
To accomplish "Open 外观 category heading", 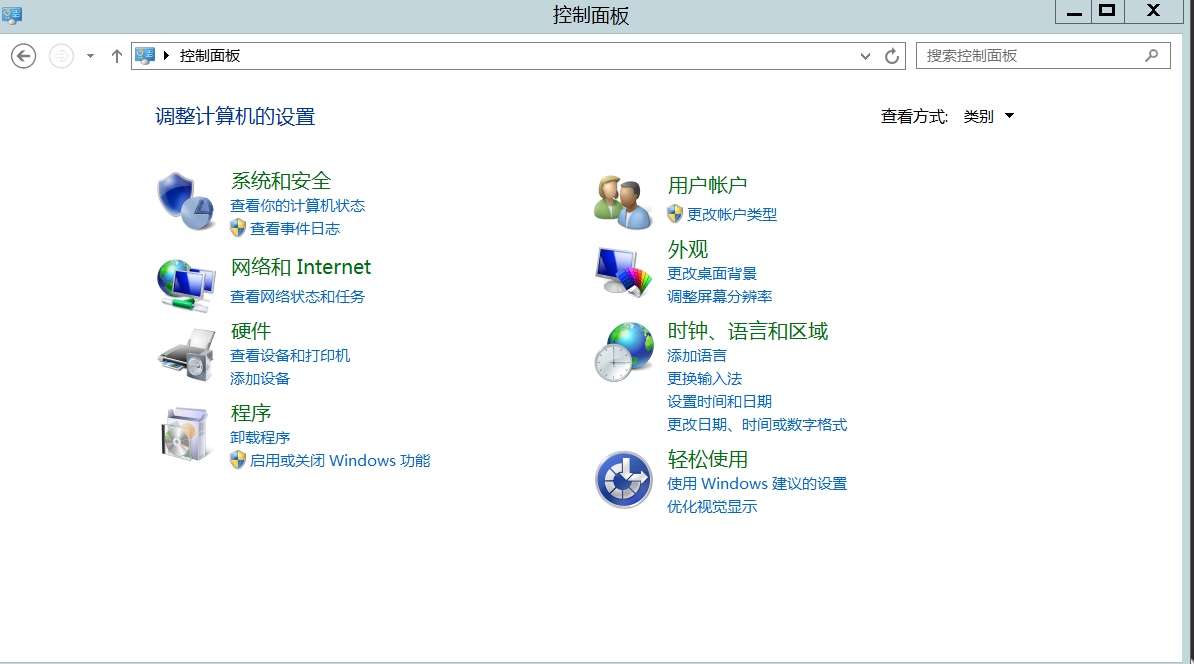I will point(688,250).
